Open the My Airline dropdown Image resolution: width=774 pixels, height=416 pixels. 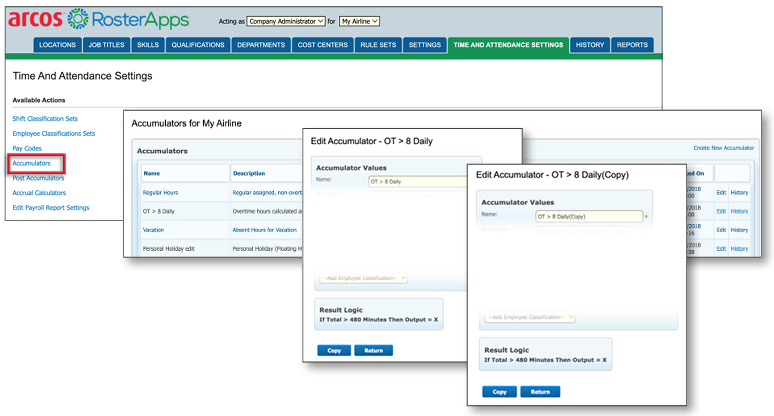tap(359, 21)
